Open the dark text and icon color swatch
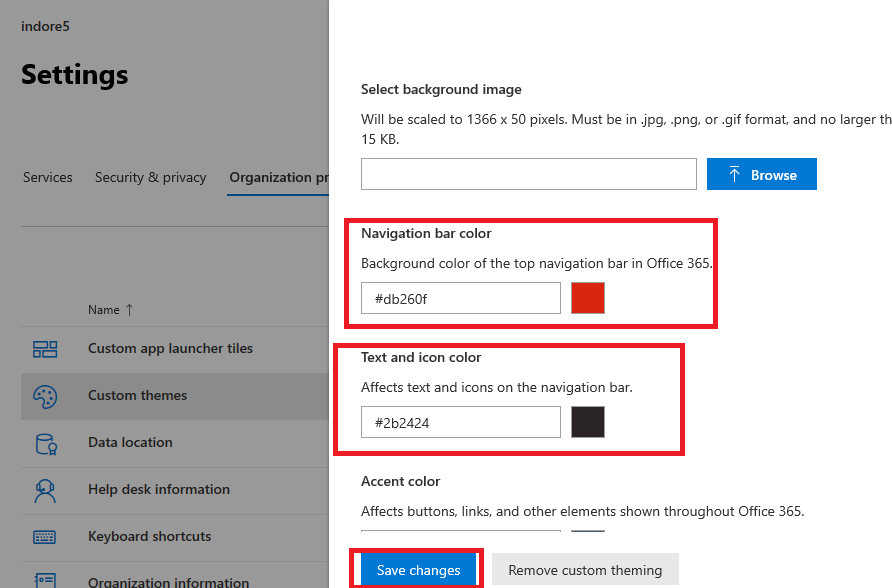Screen dimensions: 892x588 (588, 422)
